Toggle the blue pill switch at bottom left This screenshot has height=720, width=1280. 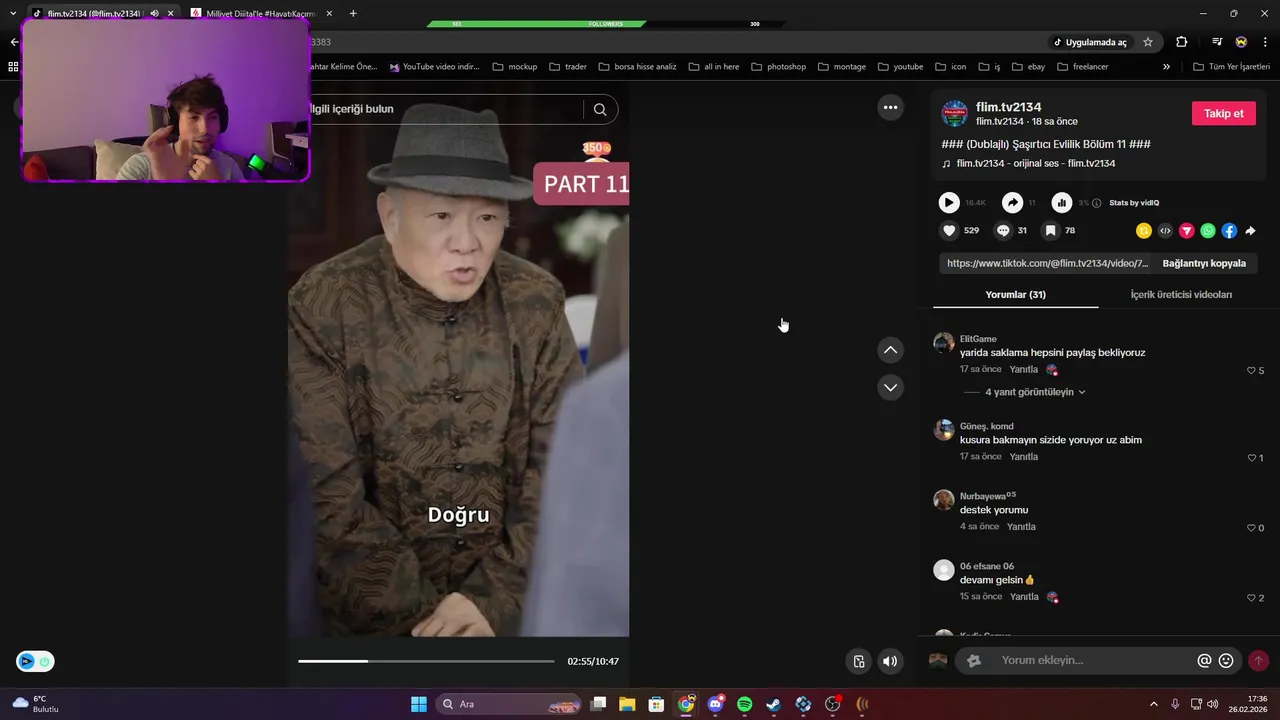pyautogui.click(x=35, y=661)
